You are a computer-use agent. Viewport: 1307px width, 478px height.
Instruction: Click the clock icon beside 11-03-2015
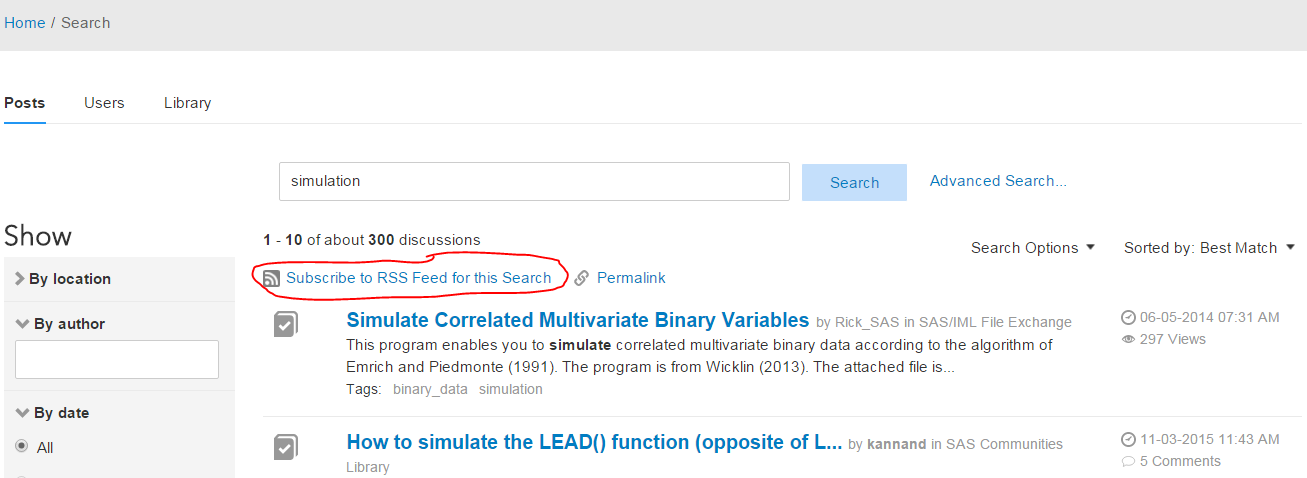(1129, 440)
